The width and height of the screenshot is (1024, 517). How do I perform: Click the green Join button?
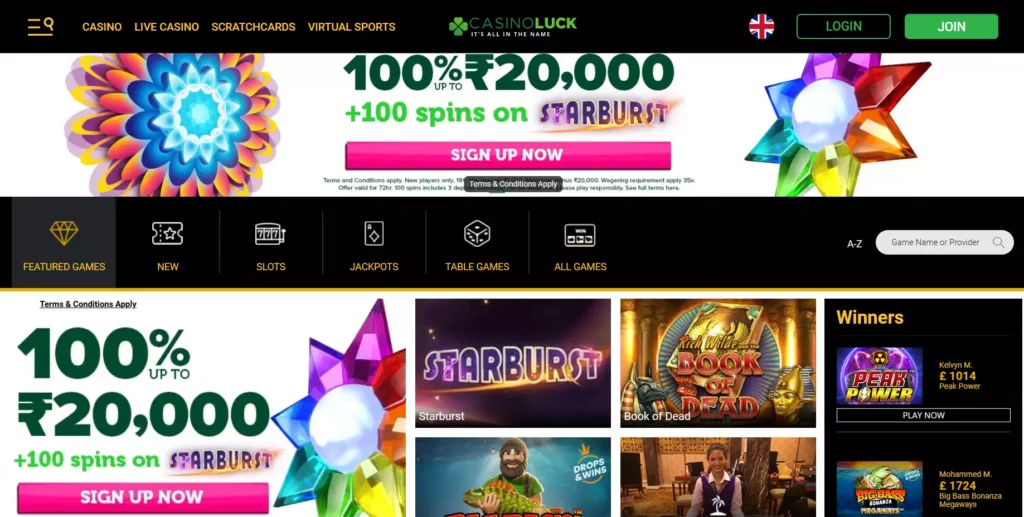[x=951, y=27]
